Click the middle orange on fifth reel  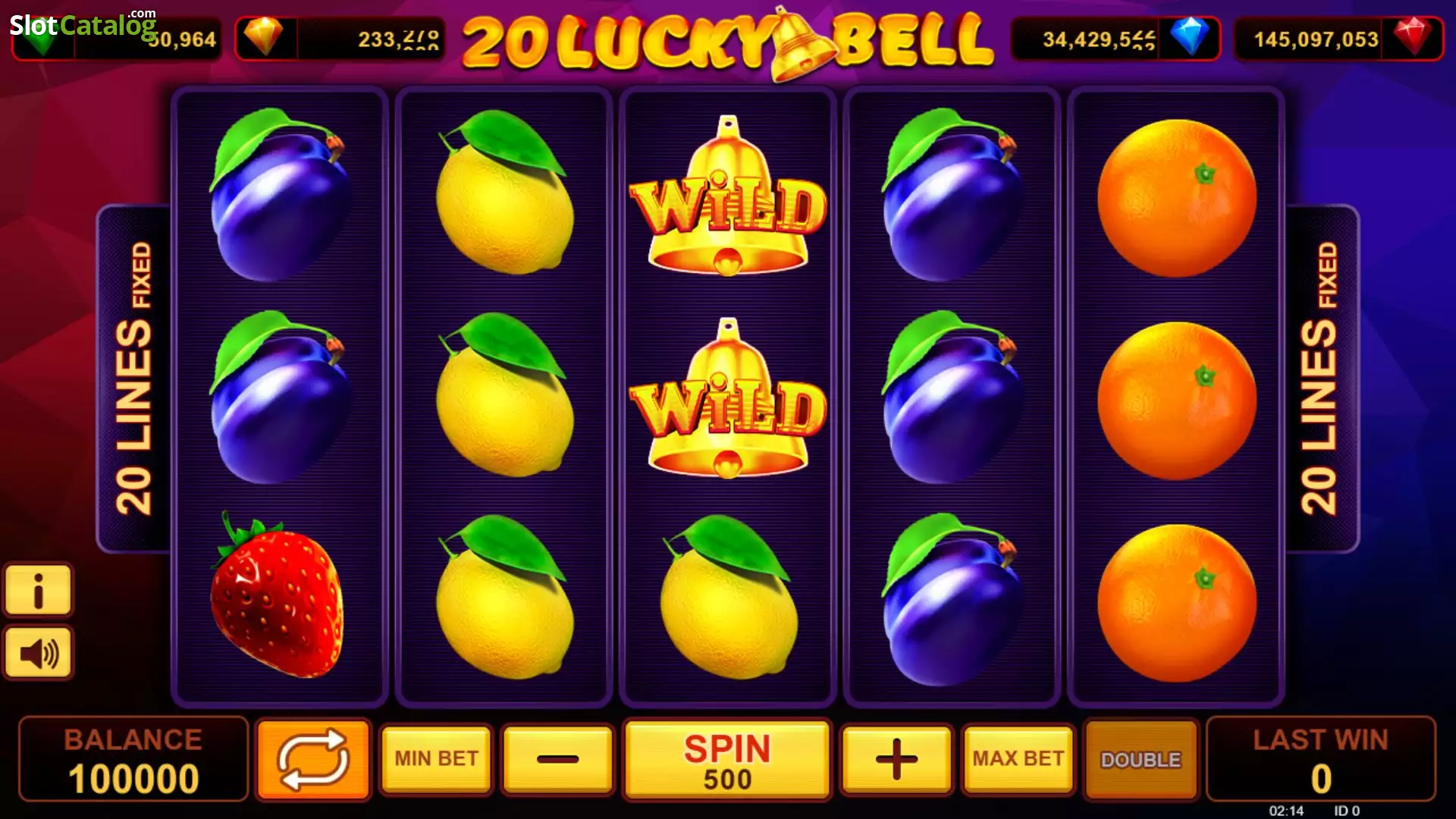coord(1177,400)
